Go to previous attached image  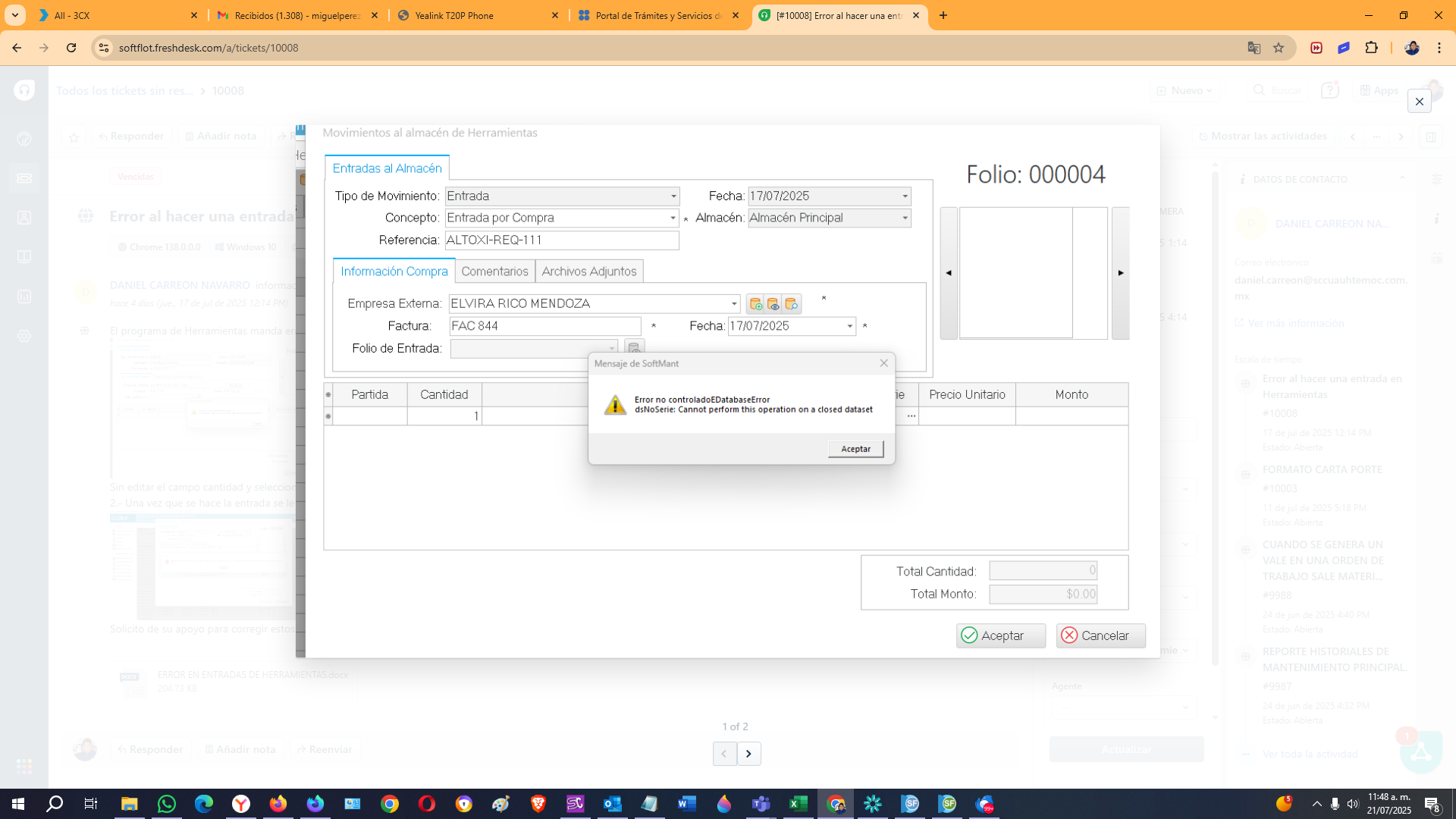click(x=724, y=753)
